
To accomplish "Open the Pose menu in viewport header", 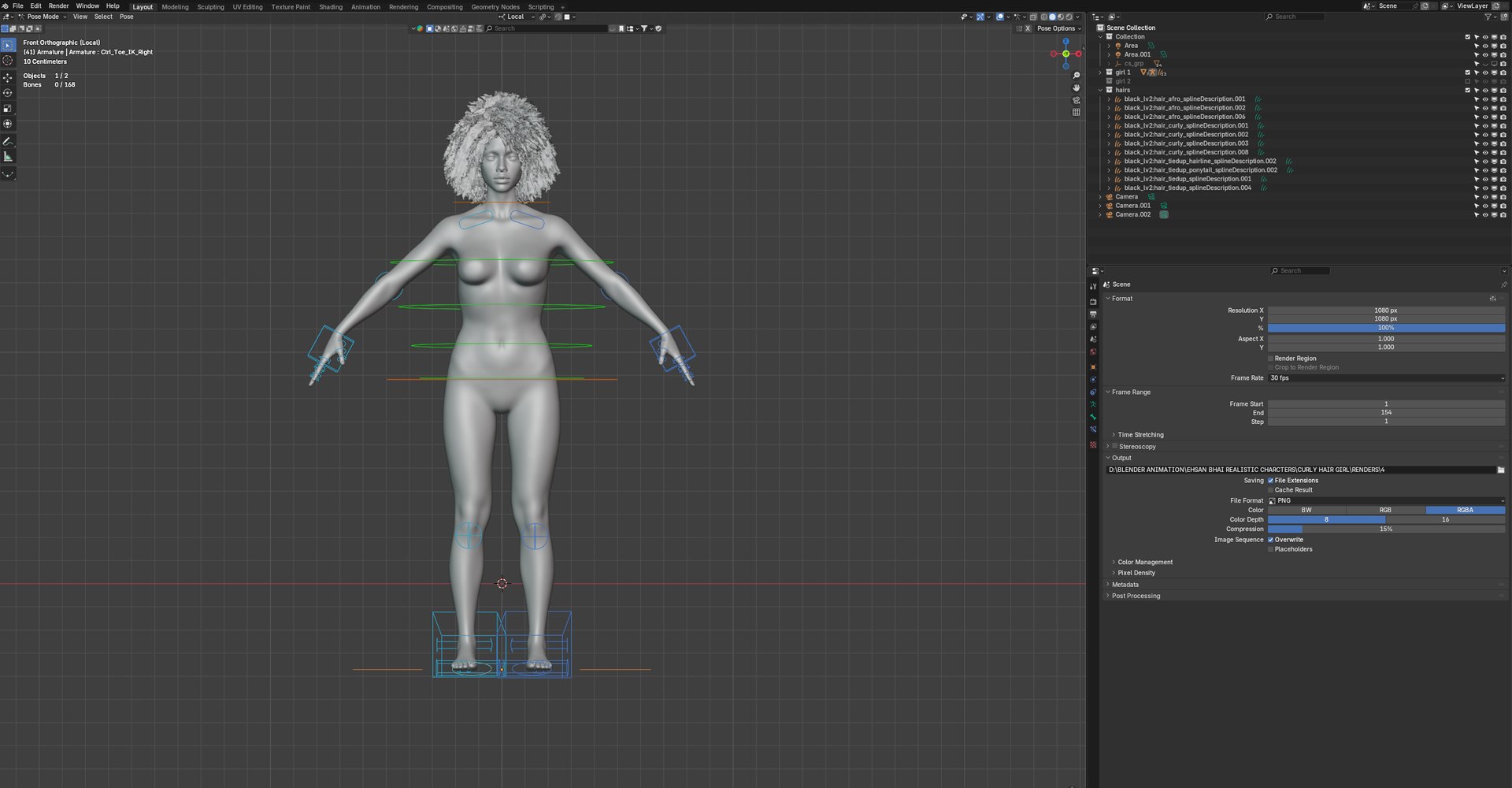I will pyautogui.click(x=126, y=17).
